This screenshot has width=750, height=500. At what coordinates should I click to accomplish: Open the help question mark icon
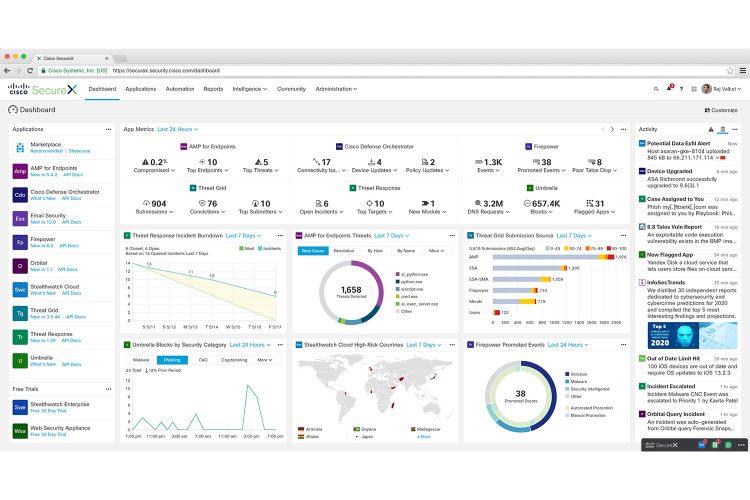point(681,89)
